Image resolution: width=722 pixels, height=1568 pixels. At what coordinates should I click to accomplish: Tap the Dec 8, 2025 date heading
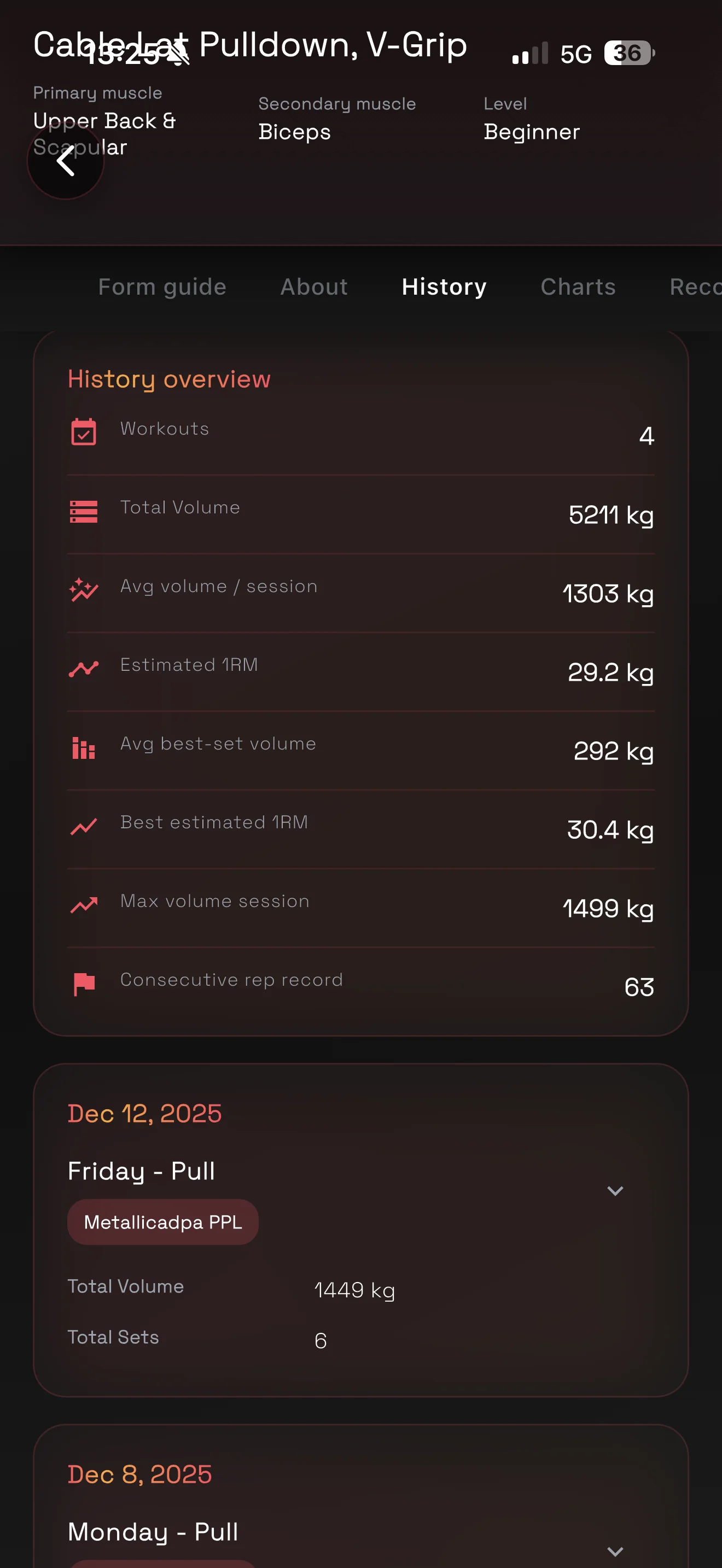click(x=140, y=1475)
